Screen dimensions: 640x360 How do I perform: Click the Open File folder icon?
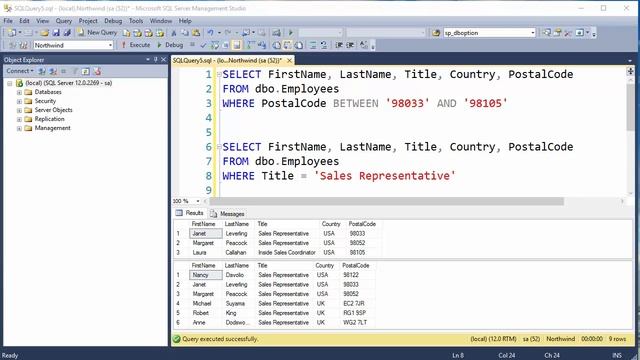click(44, 33)
